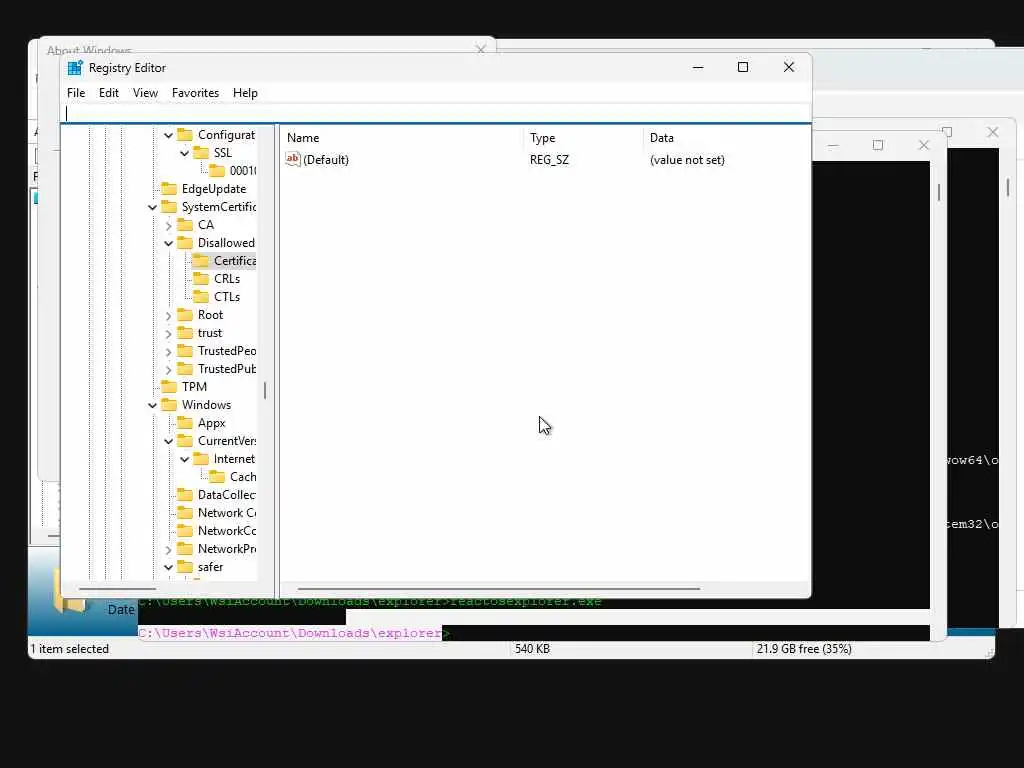
Task: Select the safer folder icon
Action: [185, 567]
